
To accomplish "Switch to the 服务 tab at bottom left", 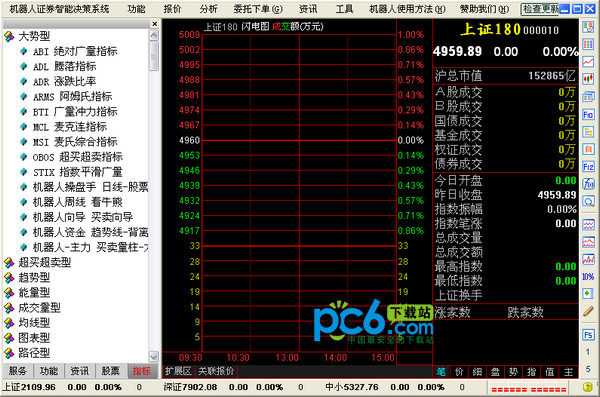I will pos(18,371).
